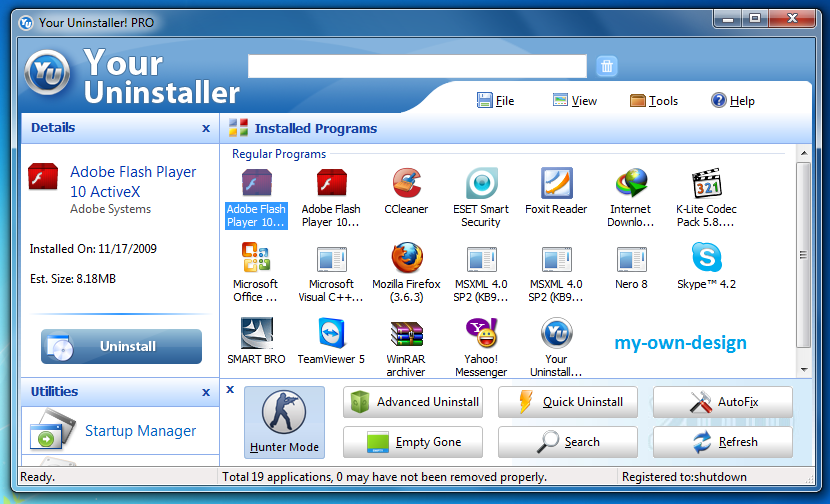Select Microsoft Visual C++ entry icon
Screen dimensions: 830x504
331,259
